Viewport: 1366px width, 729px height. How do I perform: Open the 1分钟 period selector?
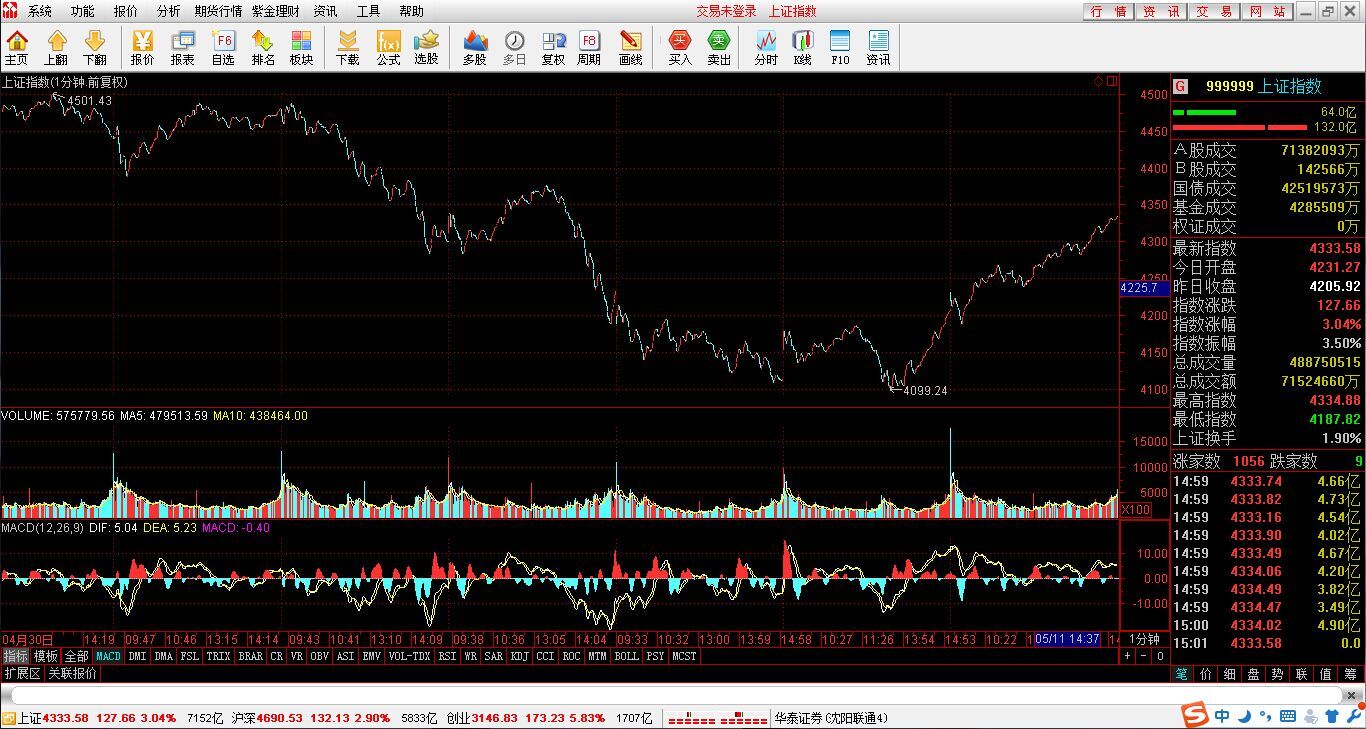(1144, 639)
